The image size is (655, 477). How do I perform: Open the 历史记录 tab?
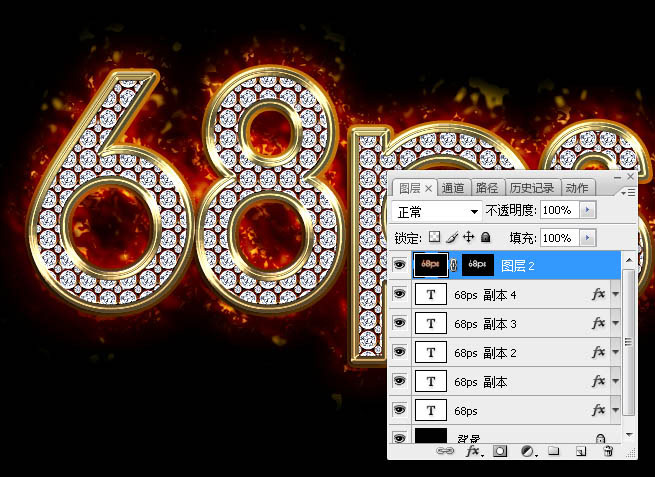pyautogui.click(x=530, y=188)
